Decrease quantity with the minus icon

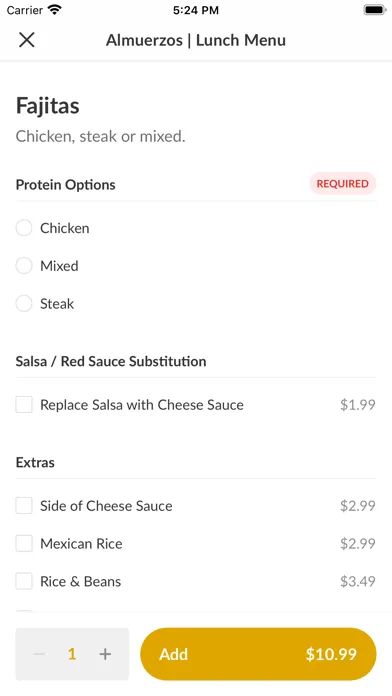(39, 654)
